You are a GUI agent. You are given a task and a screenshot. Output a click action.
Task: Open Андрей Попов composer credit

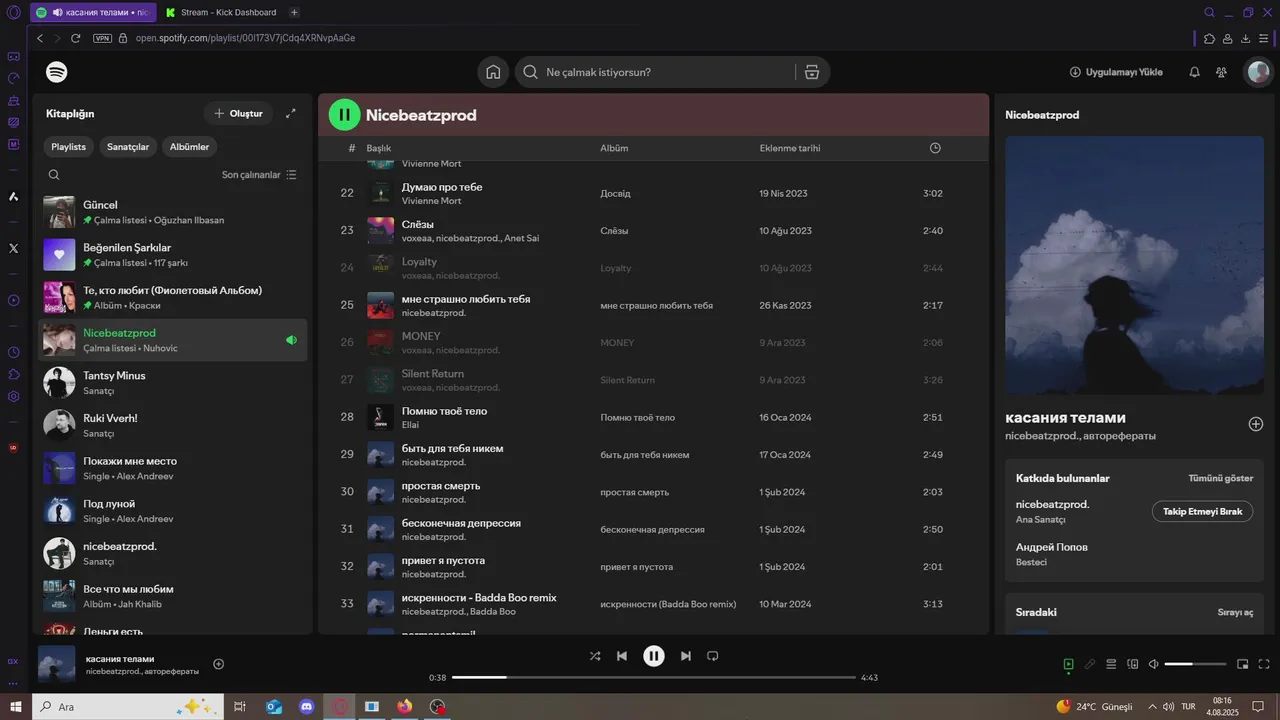click(x=1051, y=547)
